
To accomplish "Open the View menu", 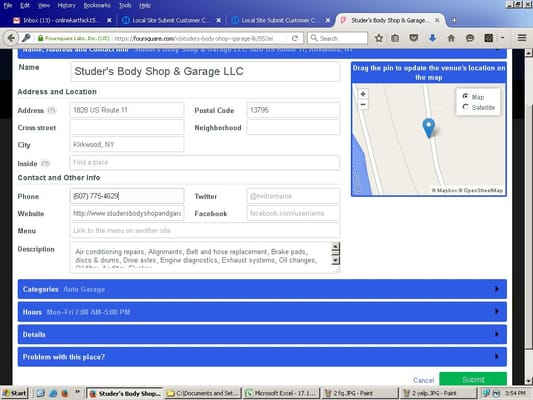I will [x=44, y=5].
